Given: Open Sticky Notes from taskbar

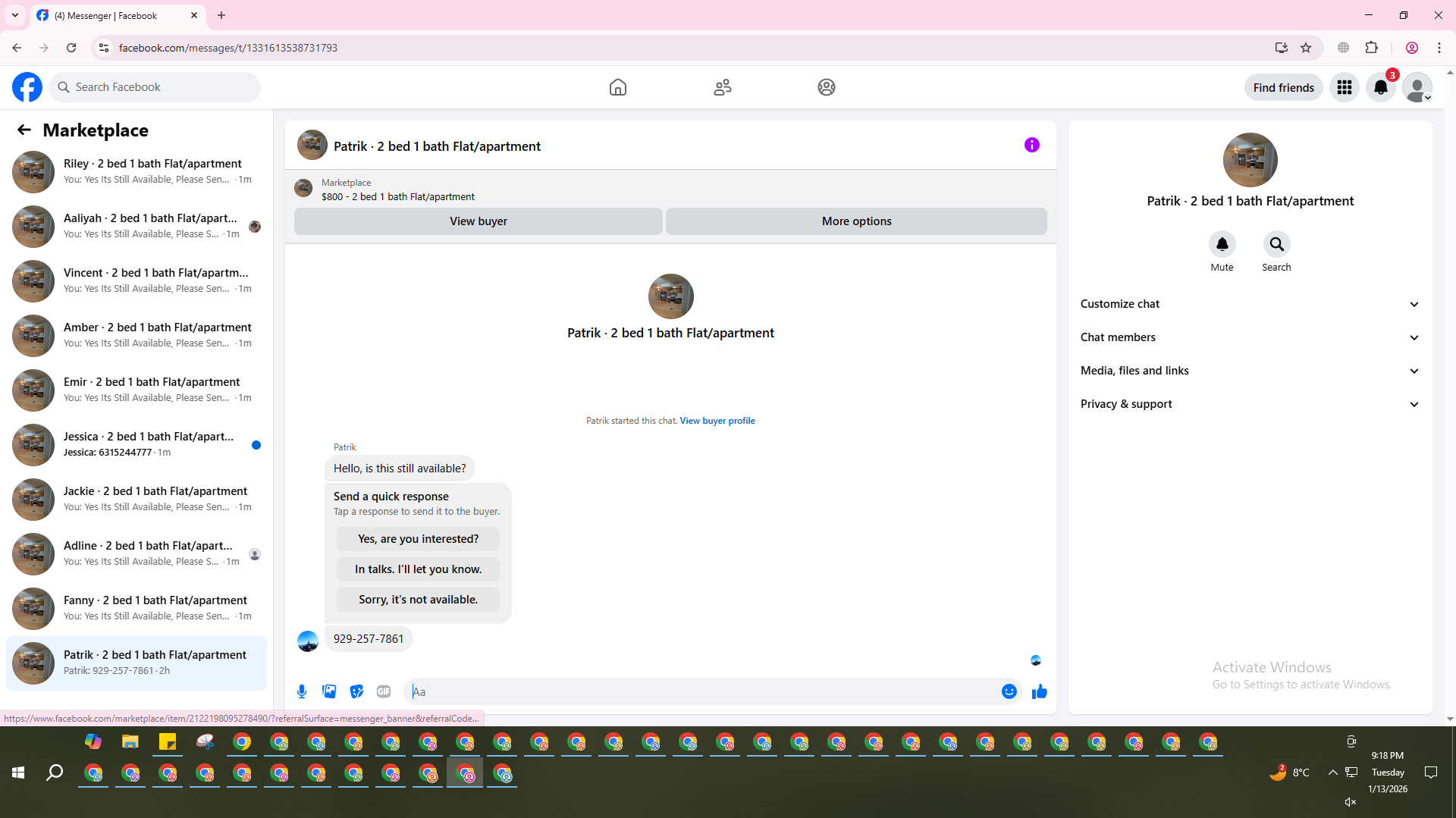Looking at the screenshot, I should click(x=168, y=741).
